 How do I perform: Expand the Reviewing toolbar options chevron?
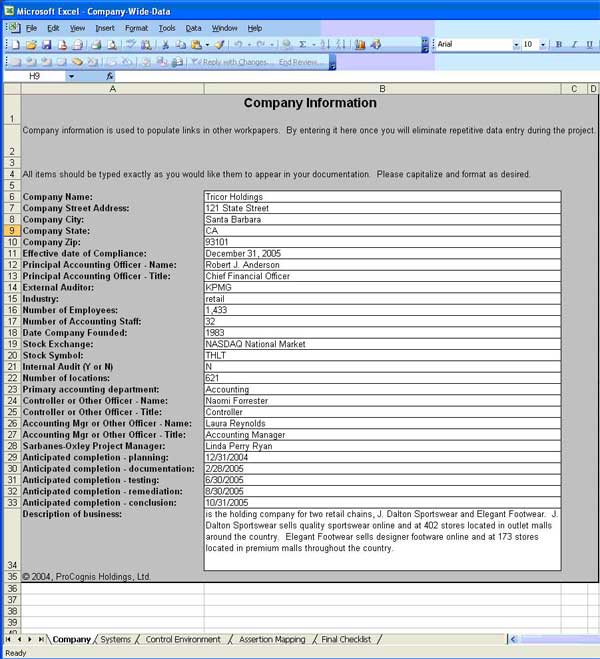point(332,62)
